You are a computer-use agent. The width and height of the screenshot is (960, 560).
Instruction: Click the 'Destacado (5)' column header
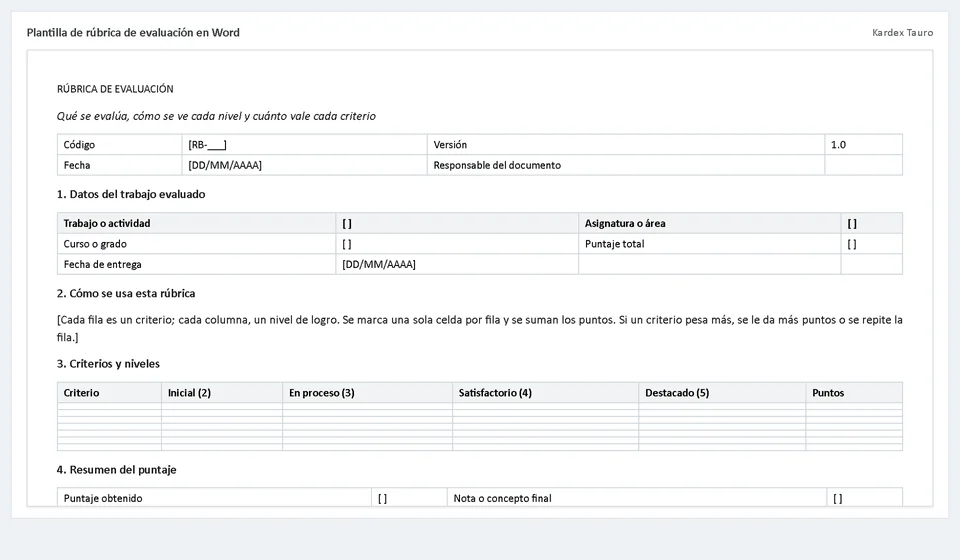[722, 393]
